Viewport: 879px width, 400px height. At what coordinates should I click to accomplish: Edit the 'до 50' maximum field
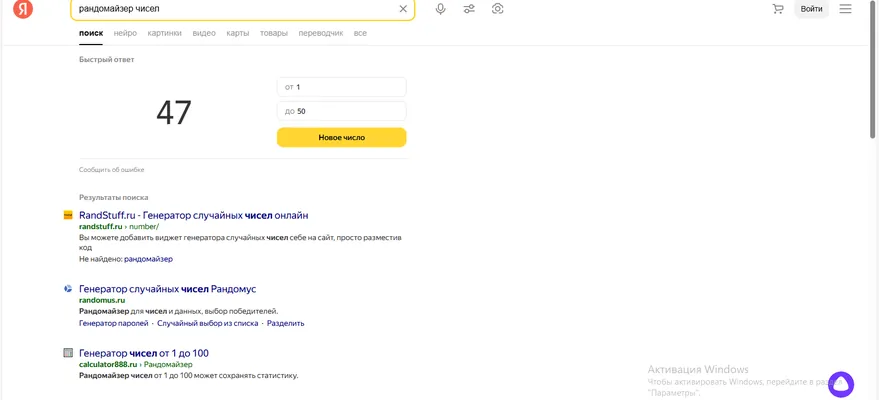341,111
